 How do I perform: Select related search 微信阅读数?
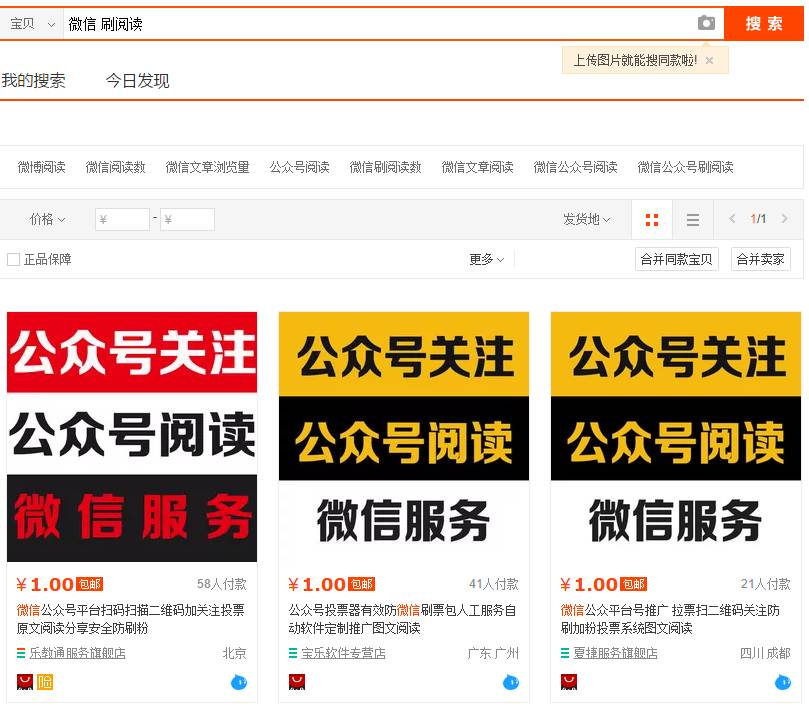point(116,167)
